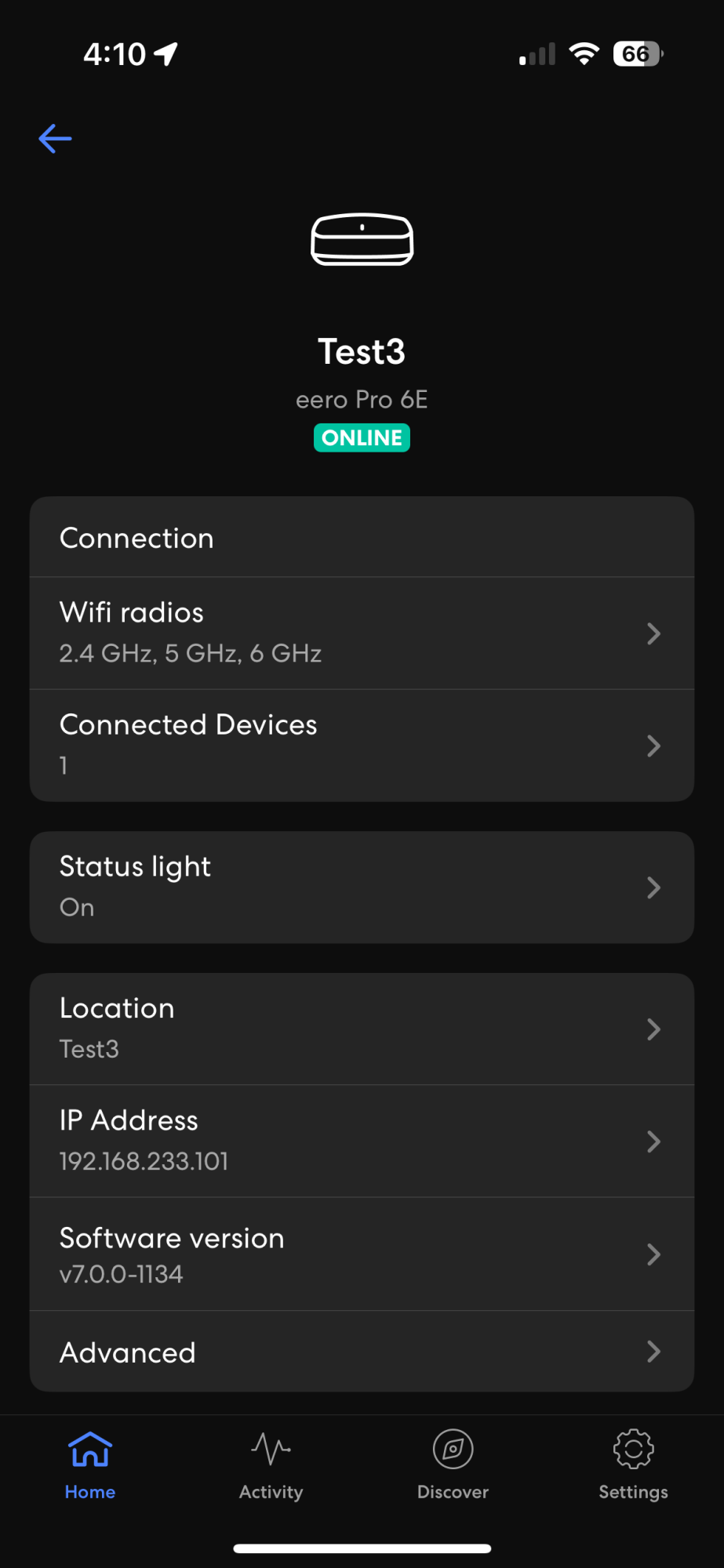Open the Discover compass icon
724x1568 pixels.
(453, 1449)
